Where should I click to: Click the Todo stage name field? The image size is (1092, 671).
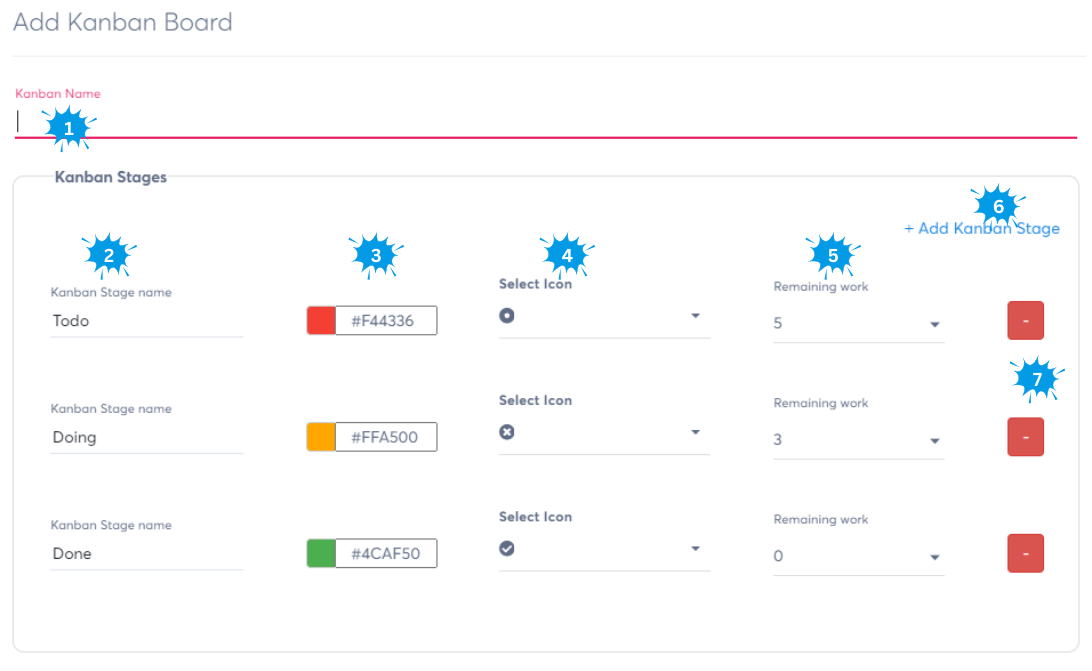pyautogui.click(x=146, y=321)
